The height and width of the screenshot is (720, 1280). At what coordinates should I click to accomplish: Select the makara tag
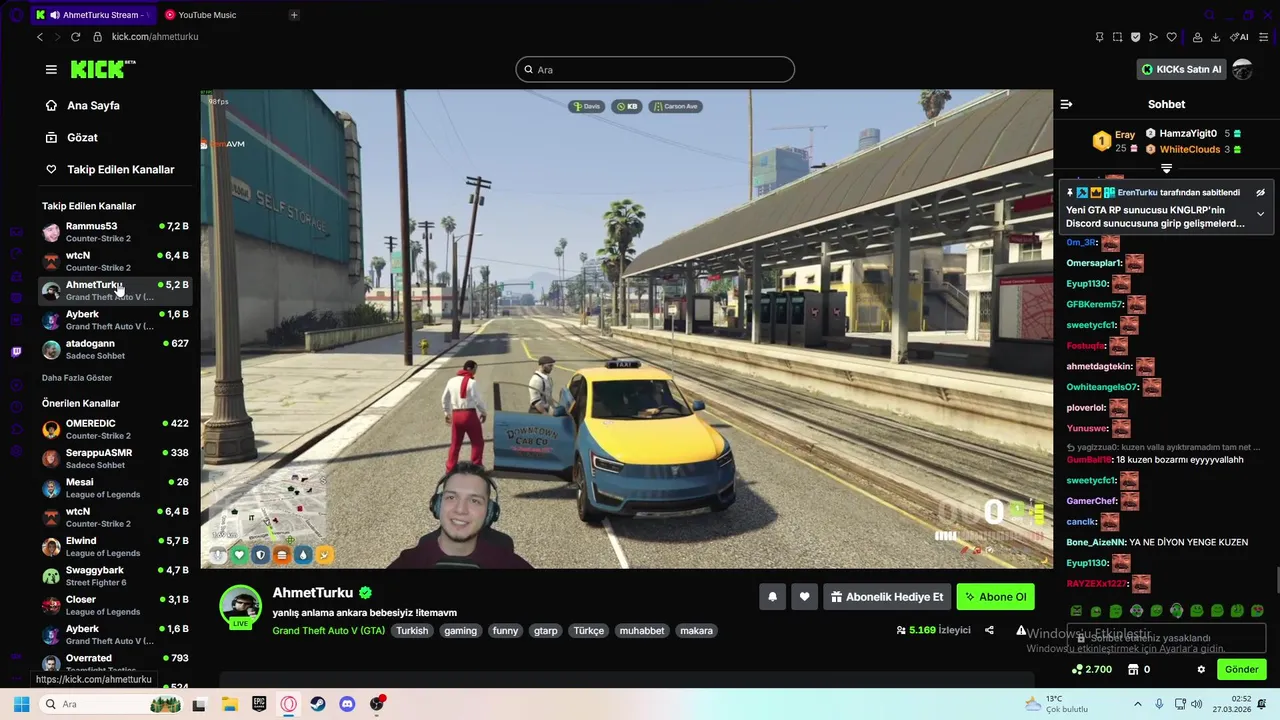[696, 631]
